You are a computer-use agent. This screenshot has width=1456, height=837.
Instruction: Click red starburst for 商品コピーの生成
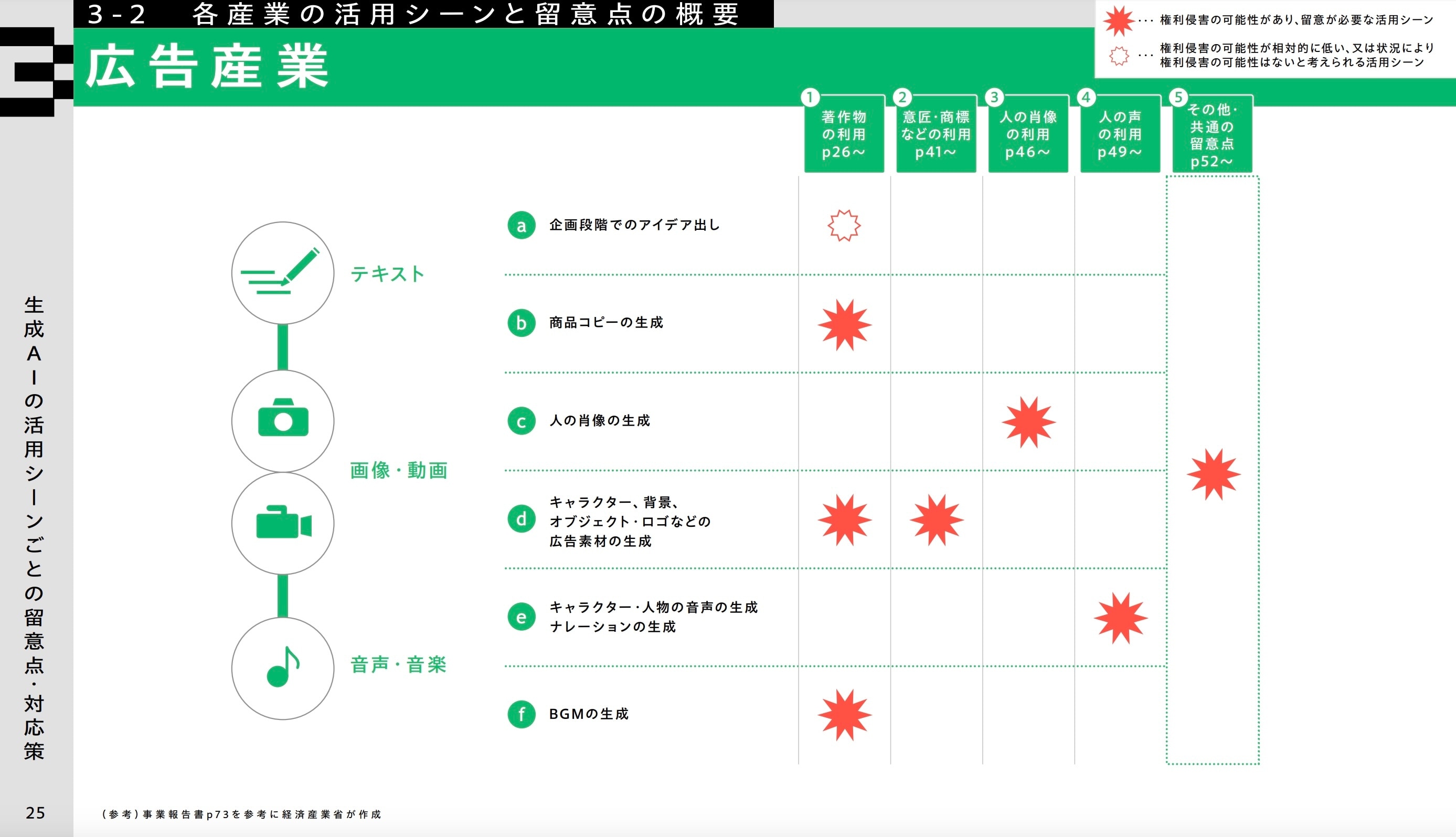pyautogui.click(x=844, y=325)
